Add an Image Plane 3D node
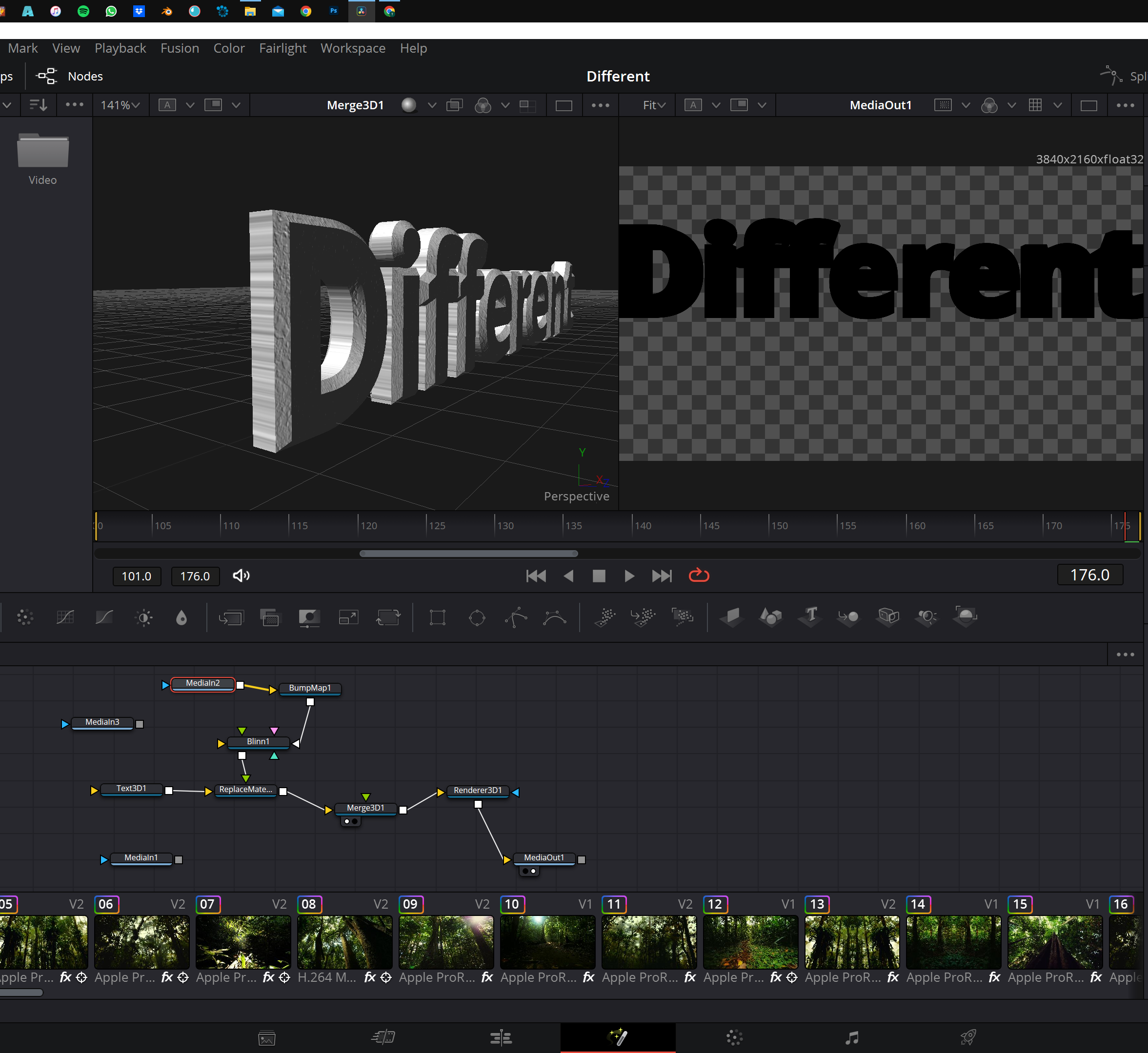This screenshot has width=1148, height=1053. 731,617
